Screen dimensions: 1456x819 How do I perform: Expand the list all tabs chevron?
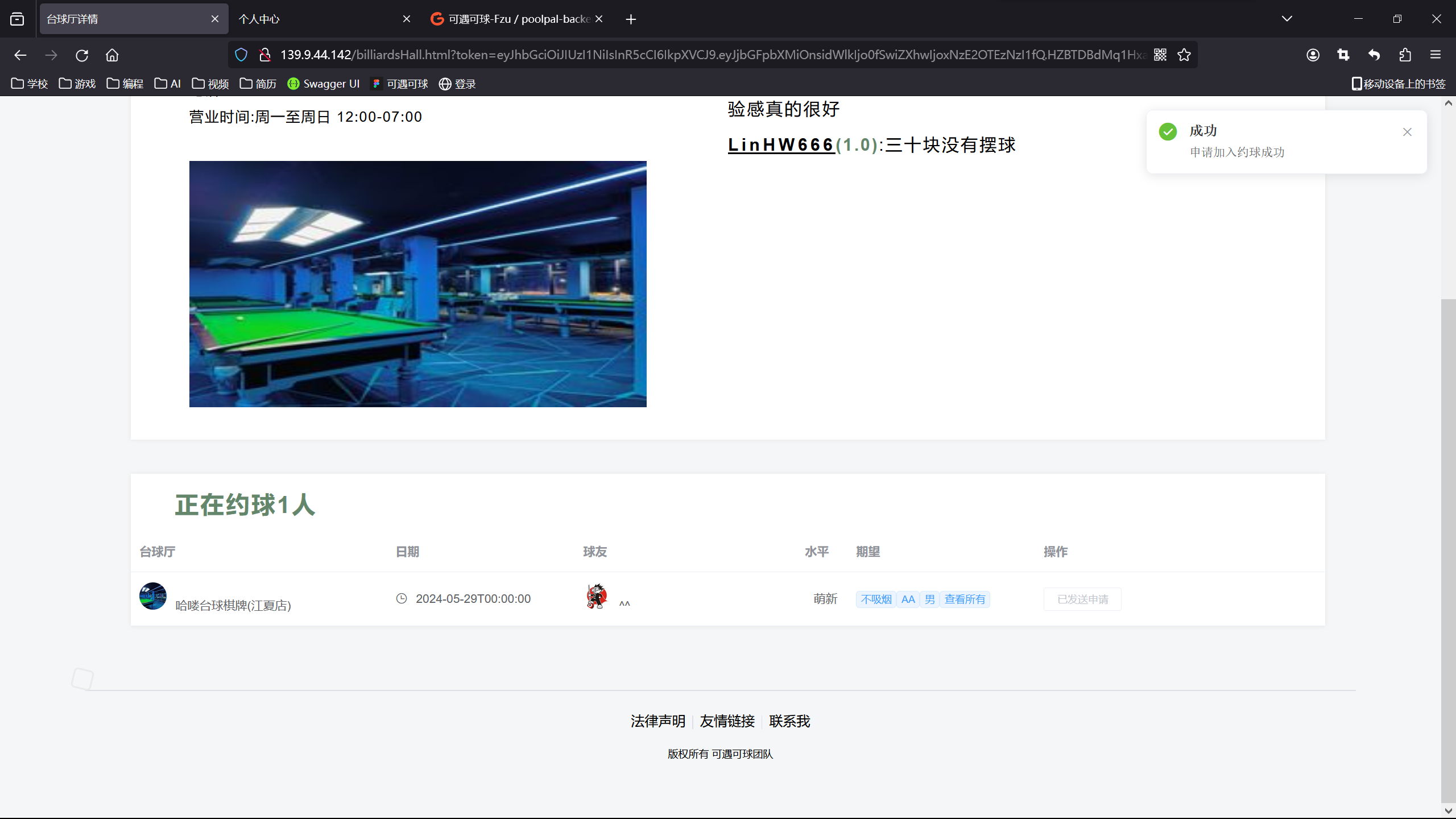coord(1287,19)
